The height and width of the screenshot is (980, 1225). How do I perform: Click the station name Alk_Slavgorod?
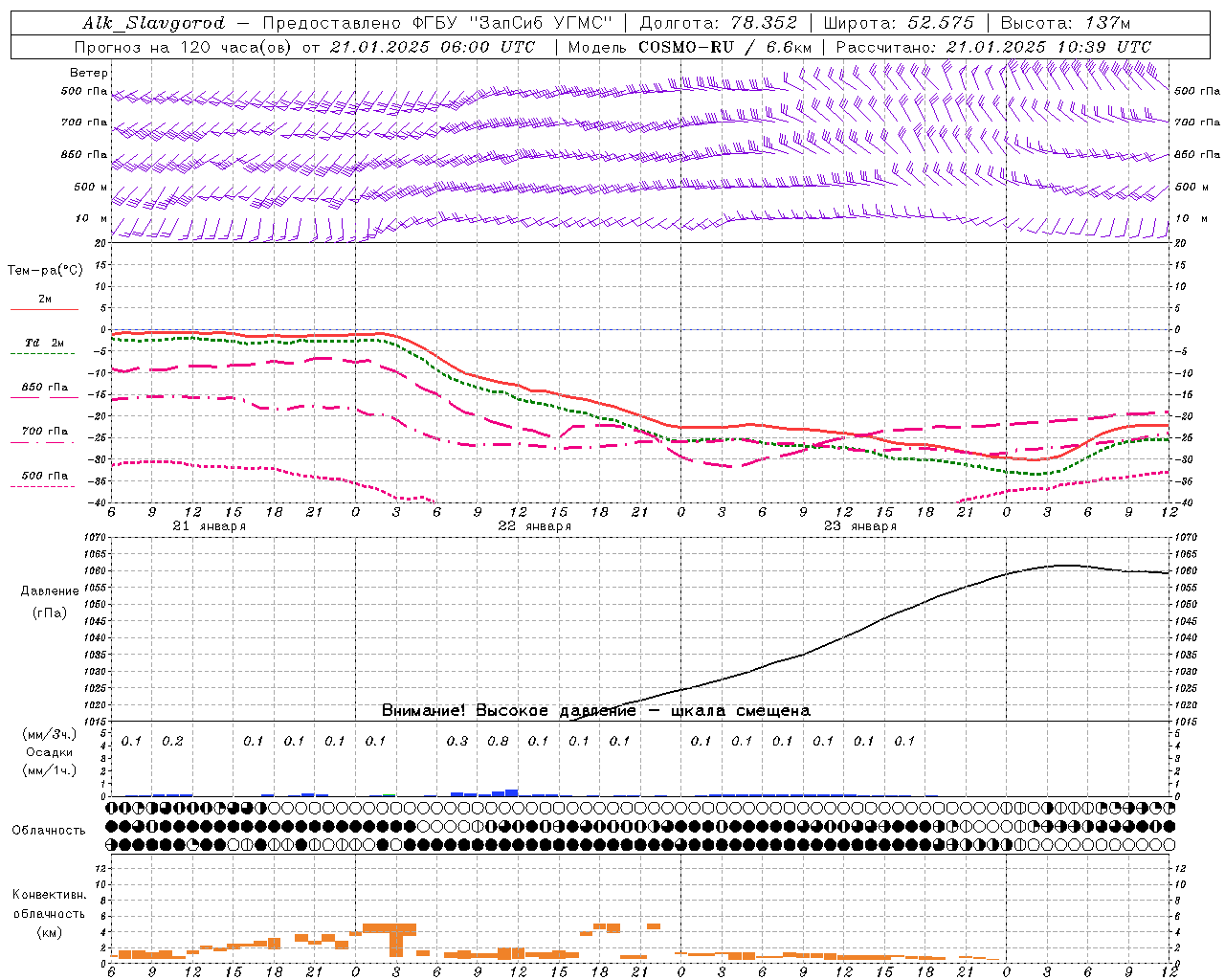[x=154, y=24]
